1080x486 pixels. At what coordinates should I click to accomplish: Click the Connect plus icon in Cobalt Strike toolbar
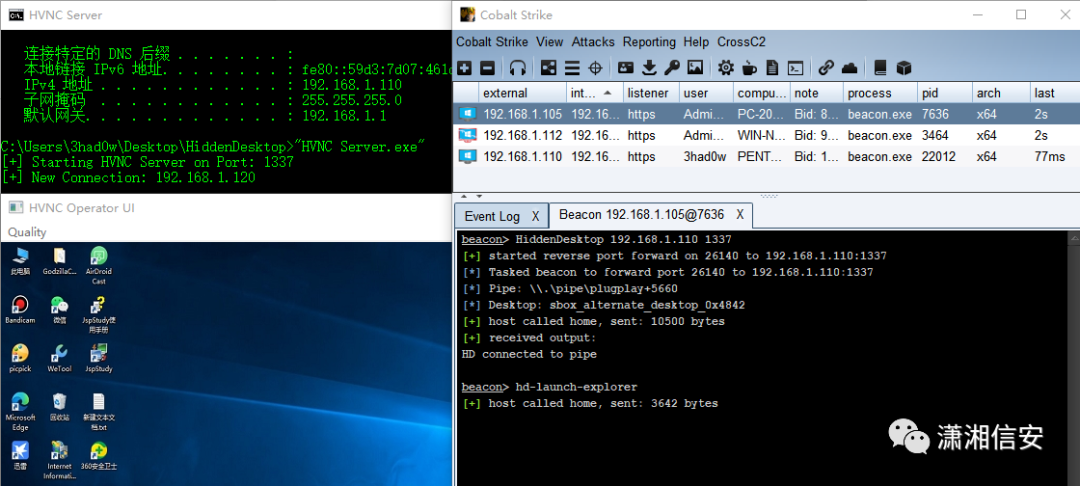point(465,67)
